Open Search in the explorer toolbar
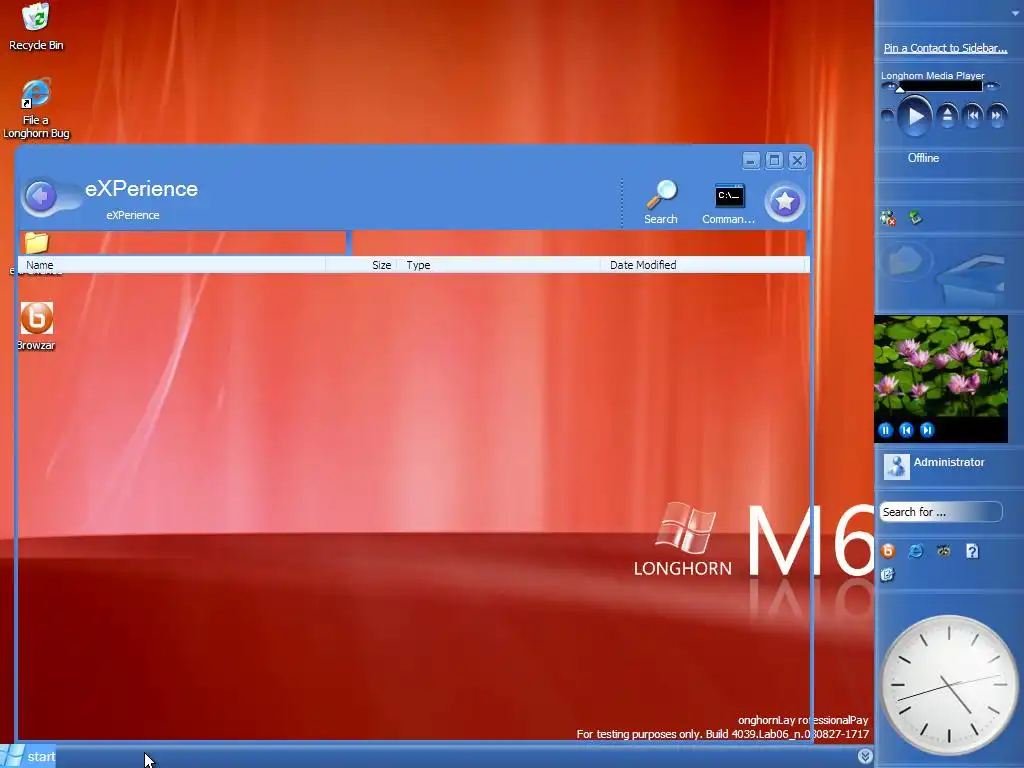Screen dimensions: 1024x768 click(661, 202)
